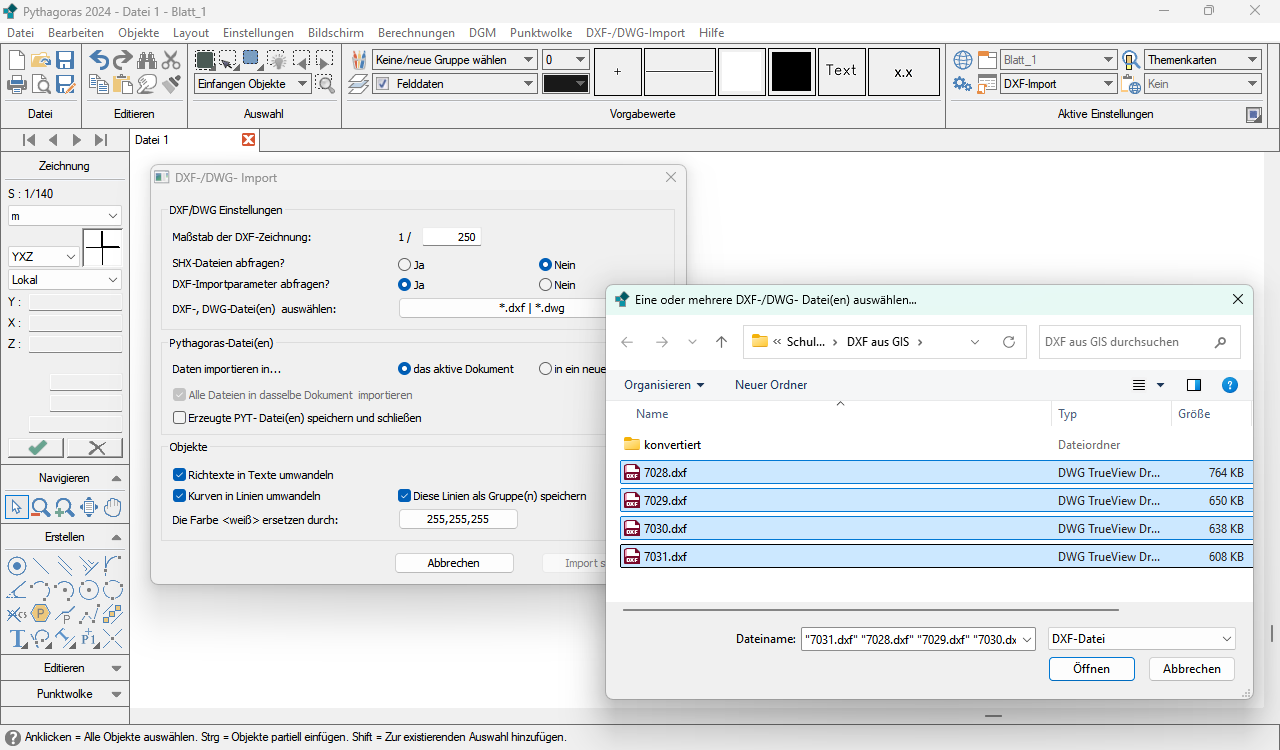The width and height of the screenshot is (1280, 750).
Task: Open the DXF-Import settings dropdown
Action: click(x=1059, y=84)
